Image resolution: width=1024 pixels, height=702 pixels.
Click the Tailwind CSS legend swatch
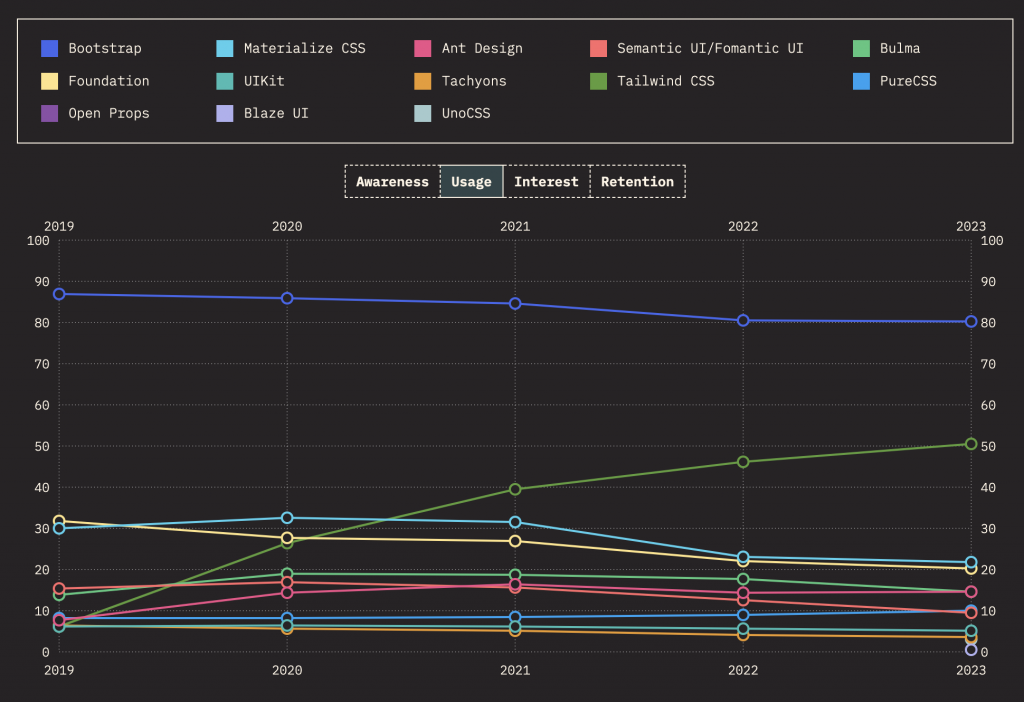[x=598, y=81]
